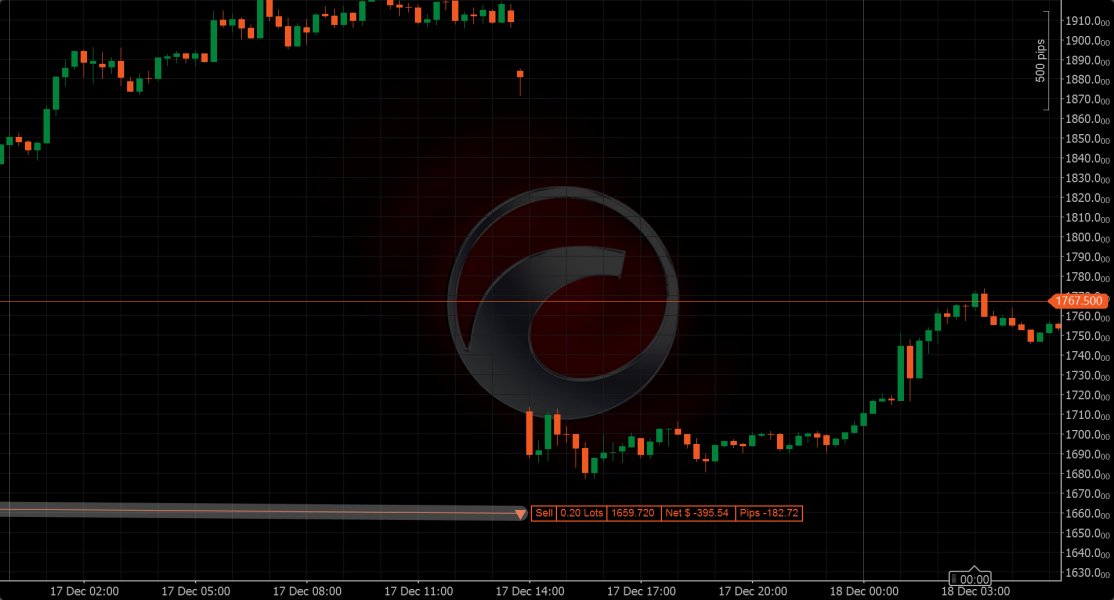Click the Sell label on position line
1114x600 pixels.
(x=544, y=513)
